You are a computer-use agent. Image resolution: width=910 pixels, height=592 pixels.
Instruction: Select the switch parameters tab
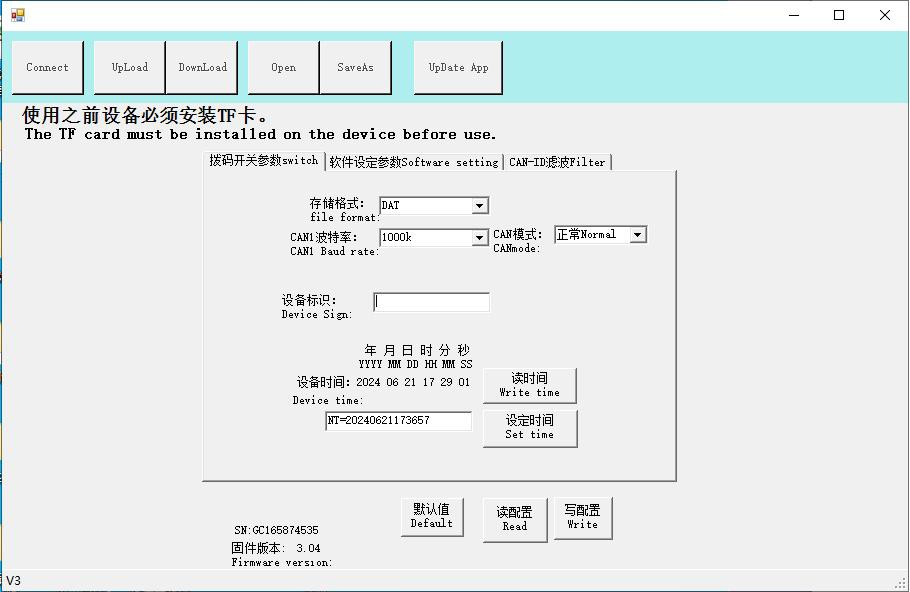pos(263,160)
